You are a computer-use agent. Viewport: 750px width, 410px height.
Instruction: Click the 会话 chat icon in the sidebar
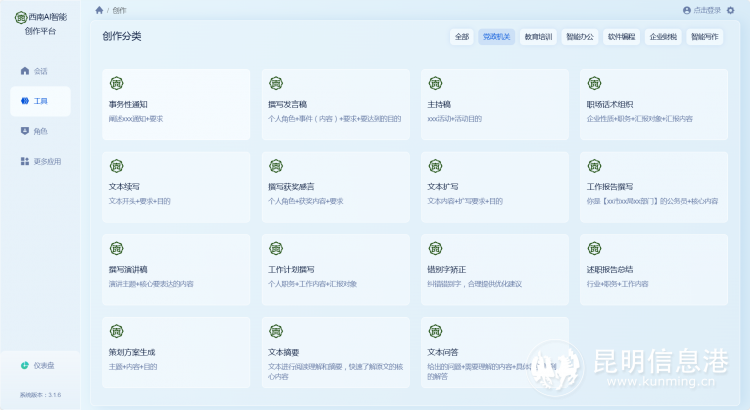[x=25, y=71]
